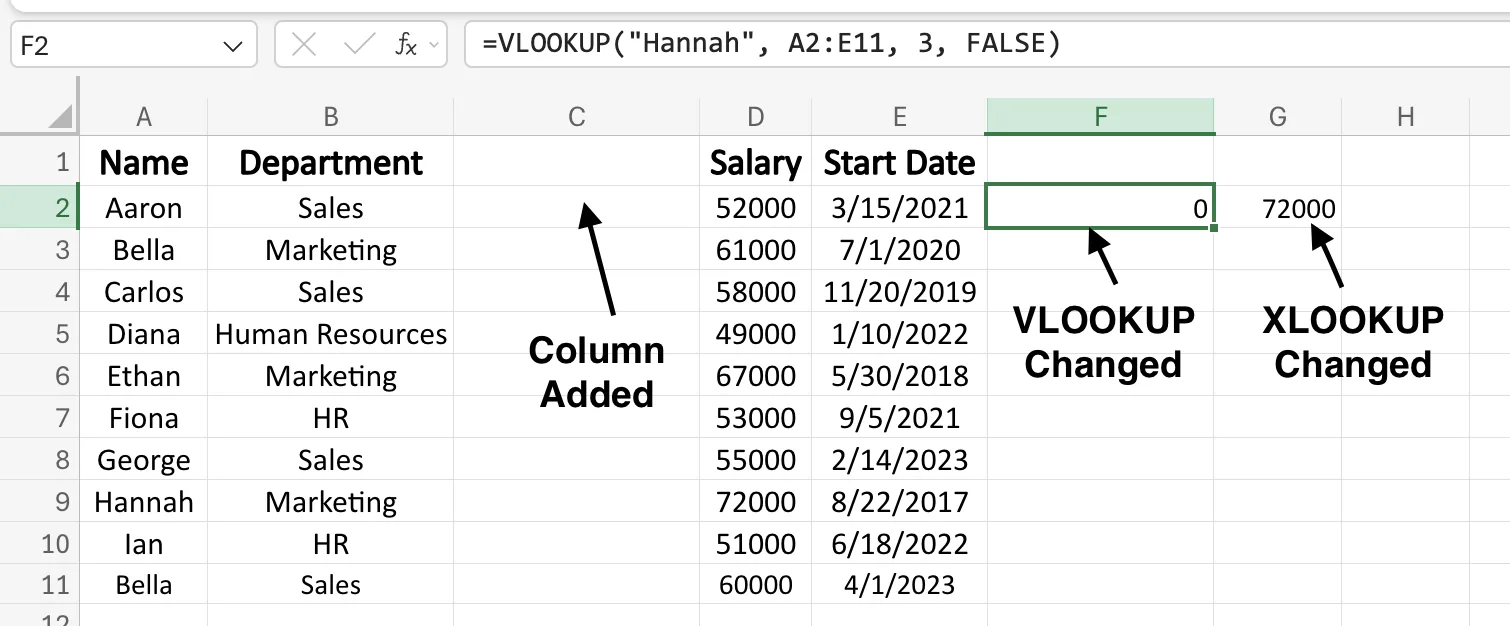The width and height of the screenshot is (1510, 626).
Task: Click salary cell 53000
Action: [x=756, y=418]
